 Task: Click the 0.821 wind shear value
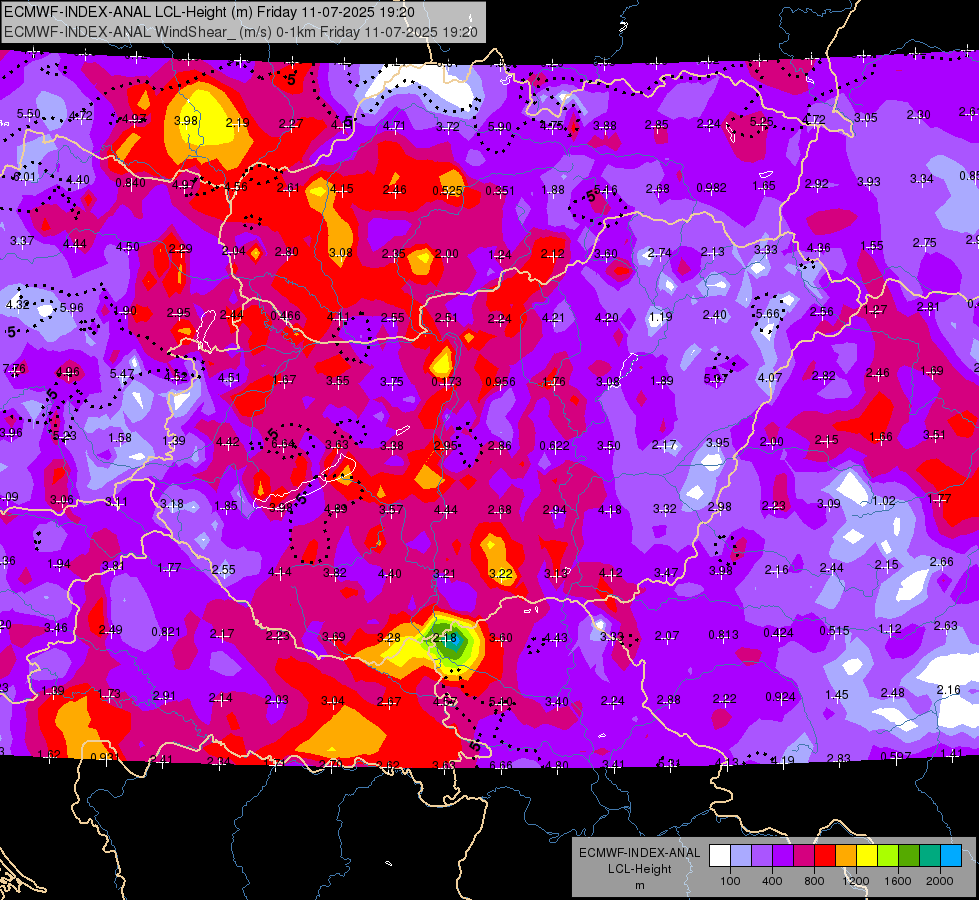tap(166, 632)
